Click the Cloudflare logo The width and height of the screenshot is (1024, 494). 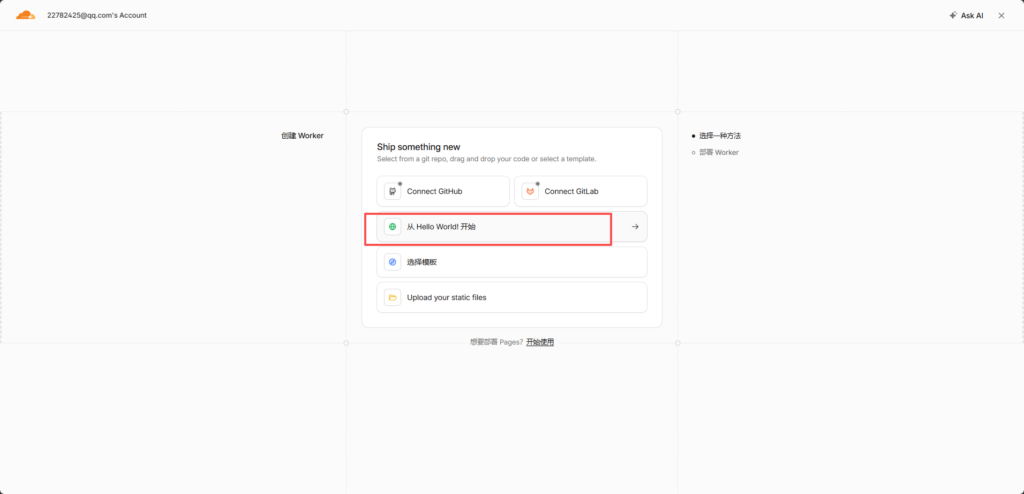coord(25,15)
